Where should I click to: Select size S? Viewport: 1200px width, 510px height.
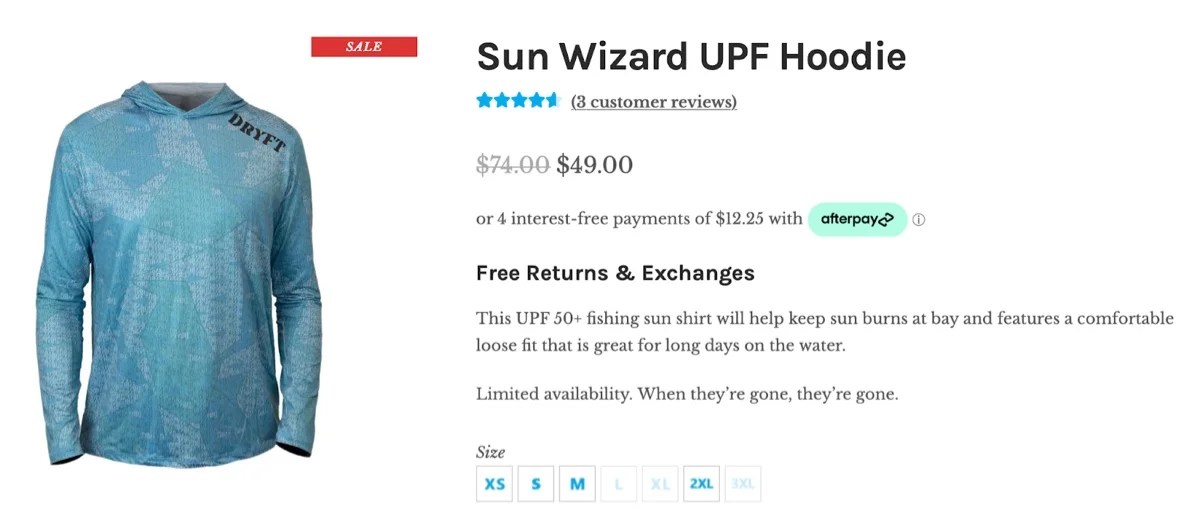(536, 484)
